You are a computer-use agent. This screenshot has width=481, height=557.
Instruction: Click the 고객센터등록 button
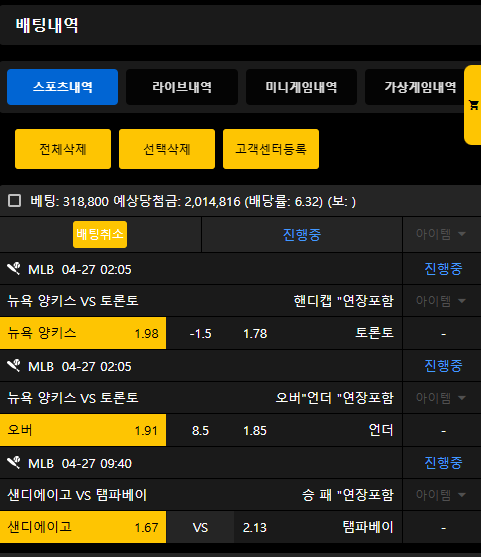[x=271, y=149]
